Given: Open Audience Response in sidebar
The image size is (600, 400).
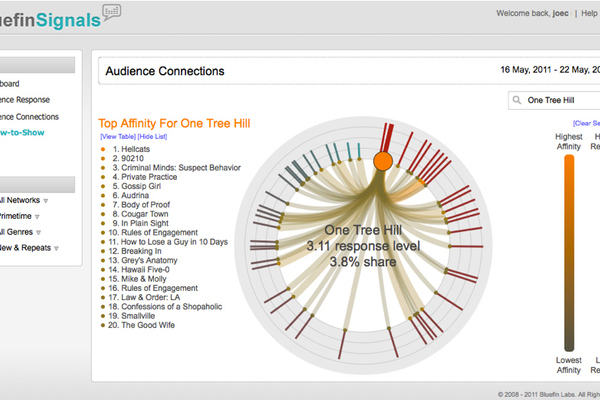Looking at the screenshot, I should 25,100.
